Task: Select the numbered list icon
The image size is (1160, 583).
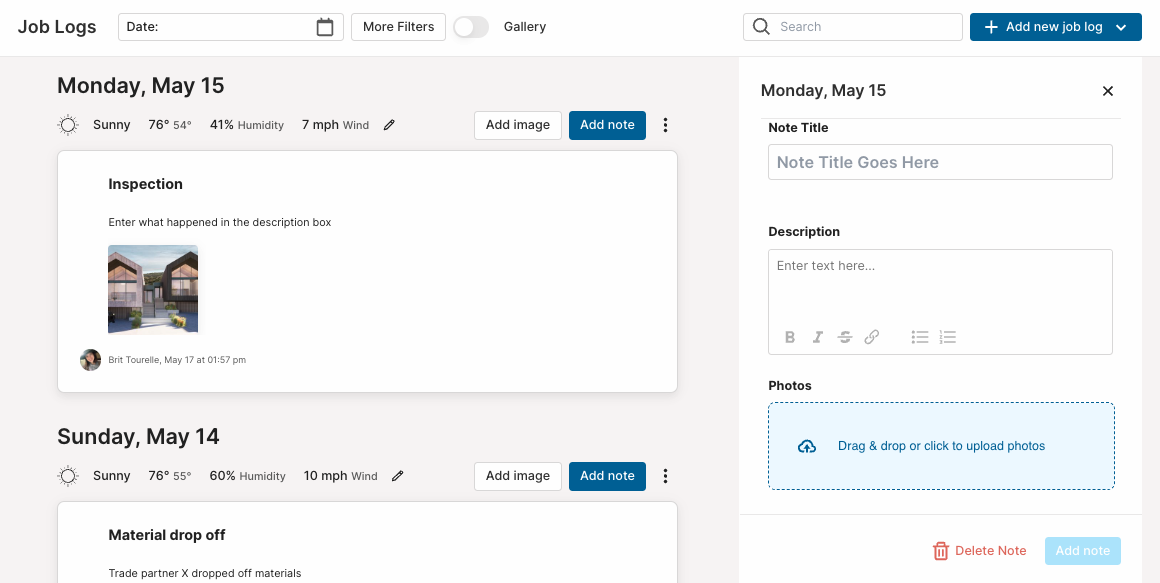Action: pyautogui.click(x=948, y=337)
